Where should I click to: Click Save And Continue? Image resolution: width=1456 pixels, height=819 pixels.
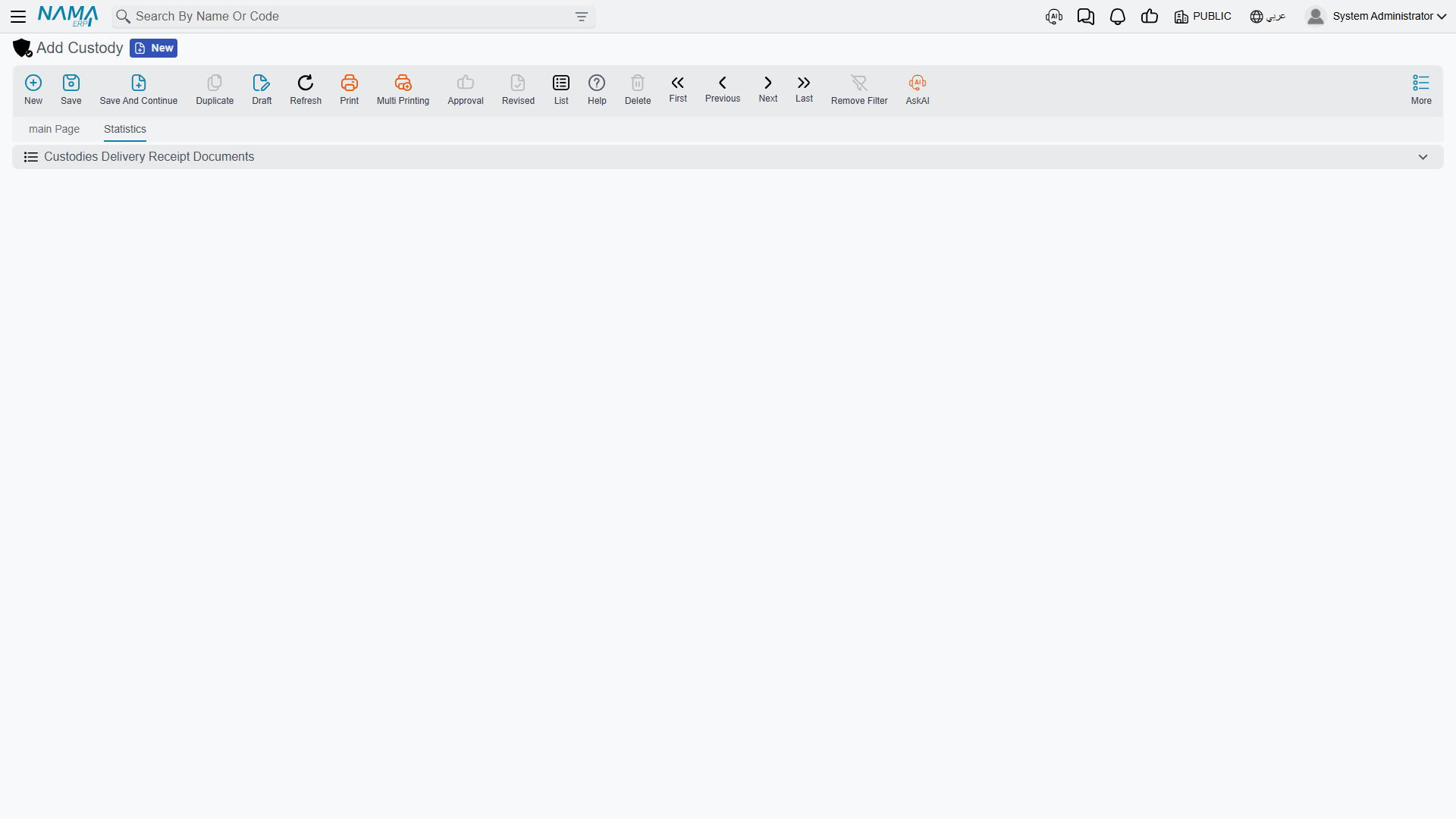[x=139, y=89]
